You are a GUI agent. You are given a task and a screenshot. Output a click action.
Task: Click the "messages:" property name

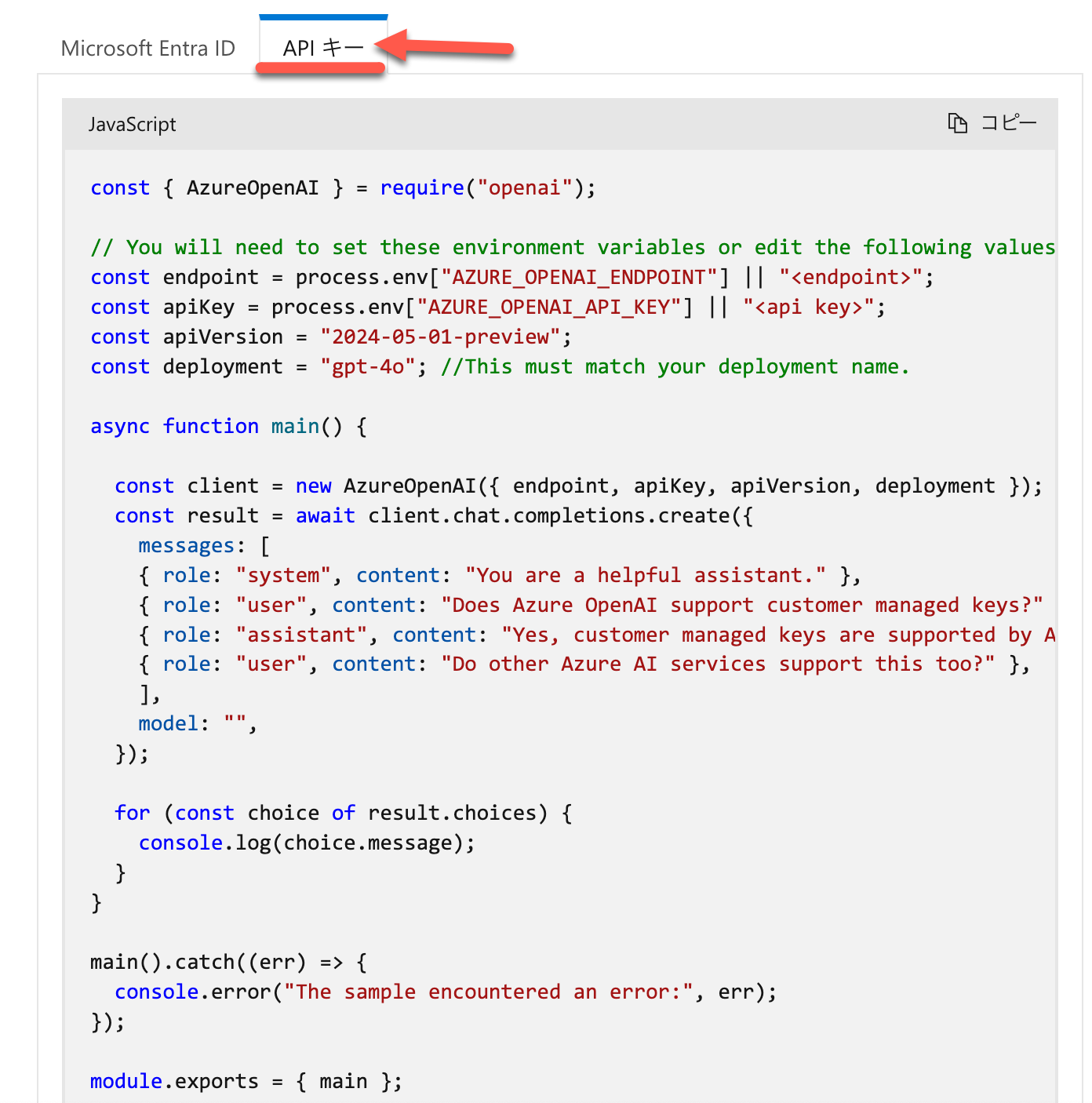pos(192,546)
